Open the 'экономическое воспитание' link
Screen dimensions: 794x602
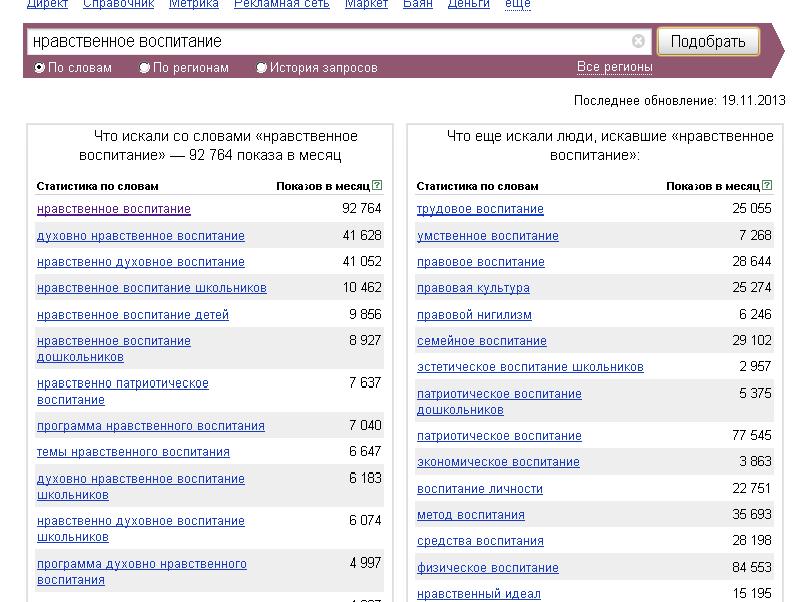[498, 462]
